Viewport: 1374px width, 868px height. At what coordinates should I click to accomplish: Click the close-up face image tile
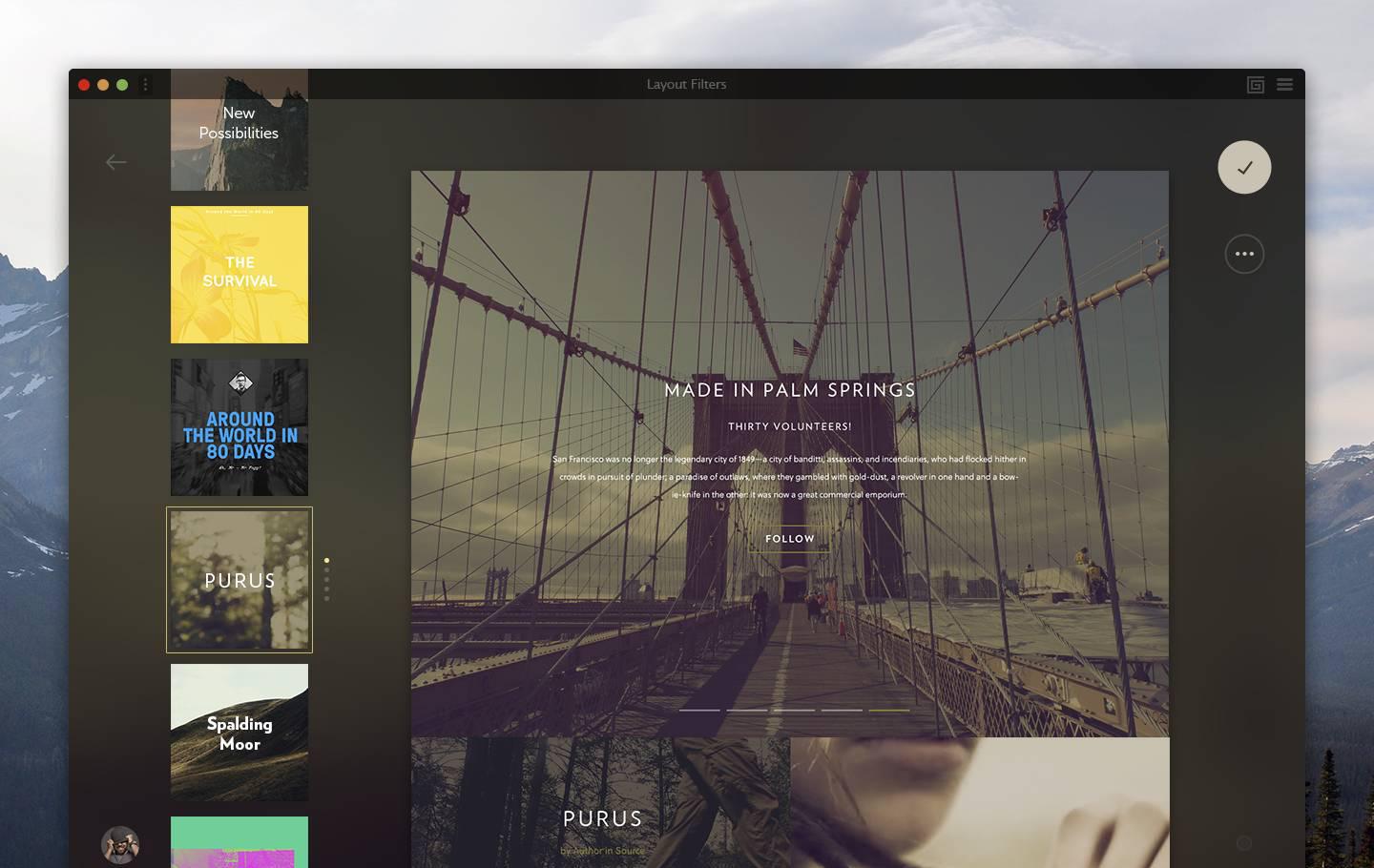(980, 802)
